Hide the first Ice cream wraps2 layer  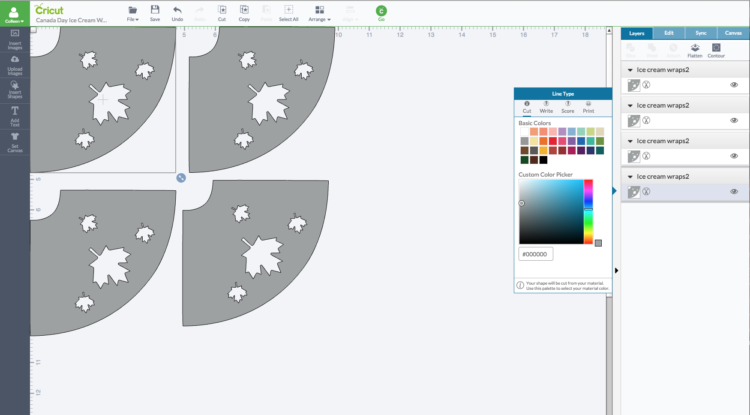coord(734,85)
